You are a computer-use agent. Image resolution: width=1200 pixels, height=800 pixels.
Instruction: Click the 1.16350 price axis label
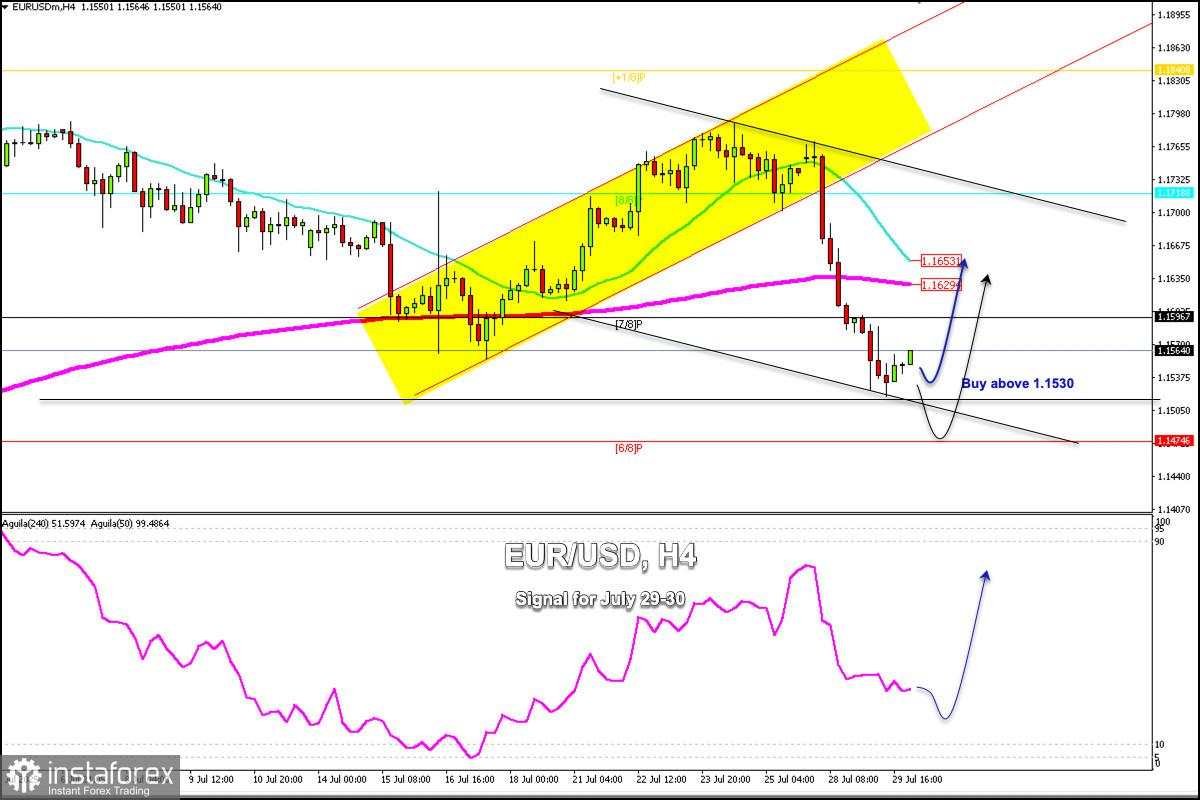(1173, 279)
